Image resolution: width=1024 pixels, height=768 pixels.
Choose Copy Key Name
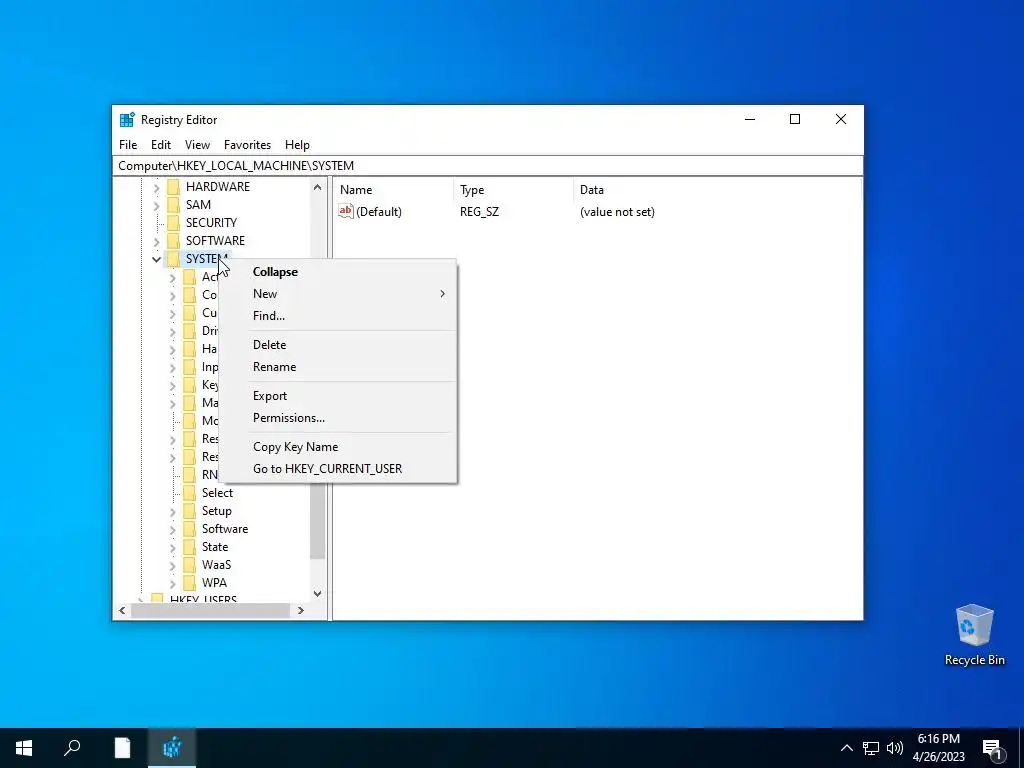click(338, 447)
